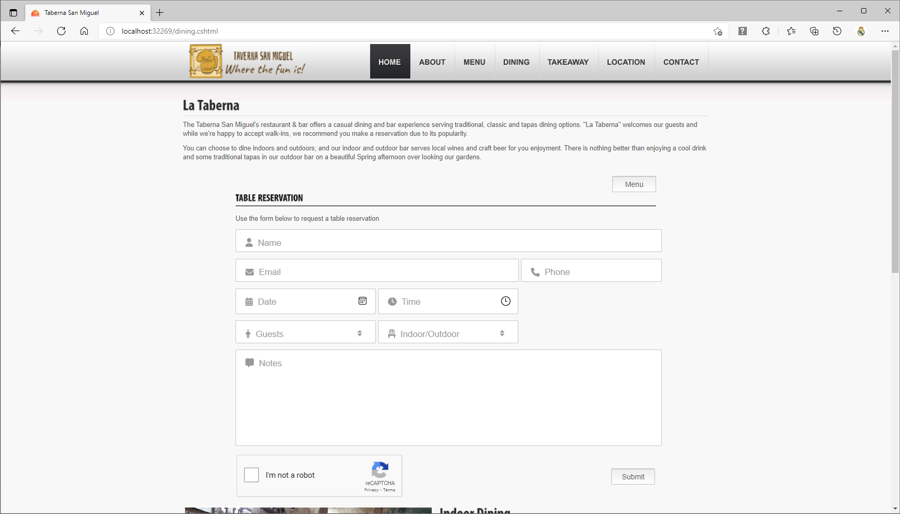Open the MENU navigation item
This screenshot has height=514, width=900.
[474, 61]
